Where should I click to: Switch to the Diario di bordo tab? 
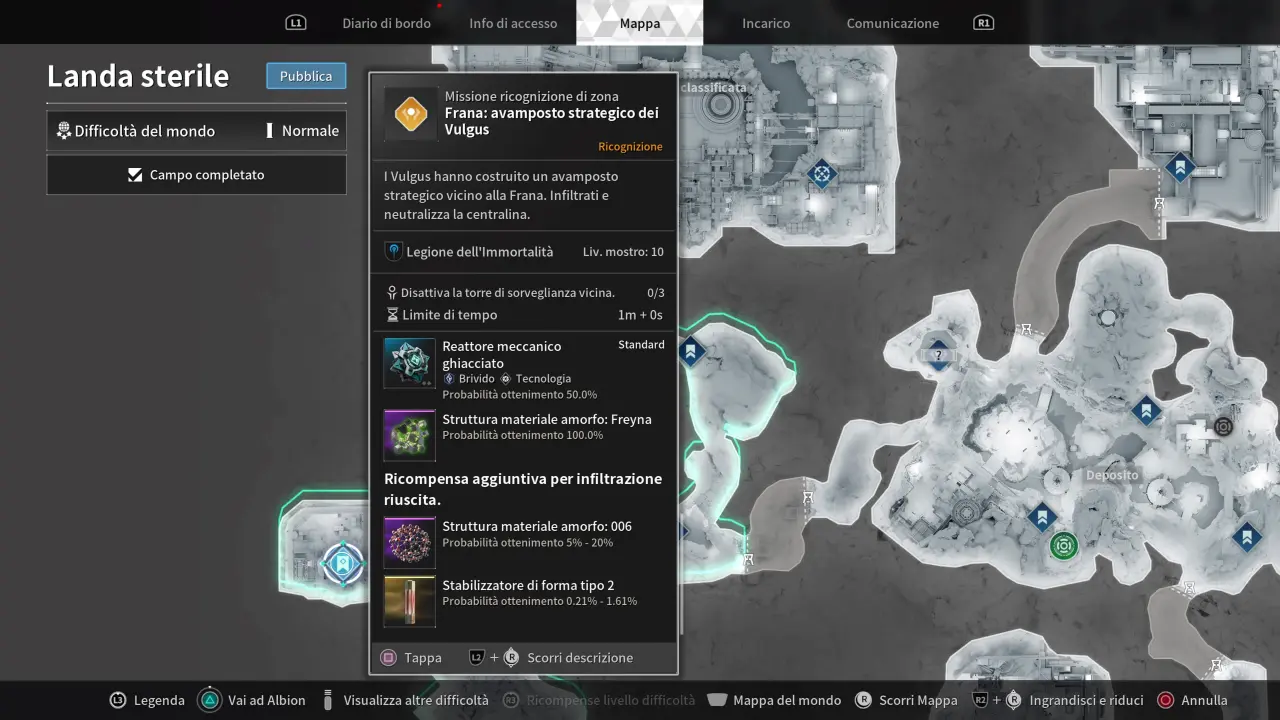[x=386, y=23]
